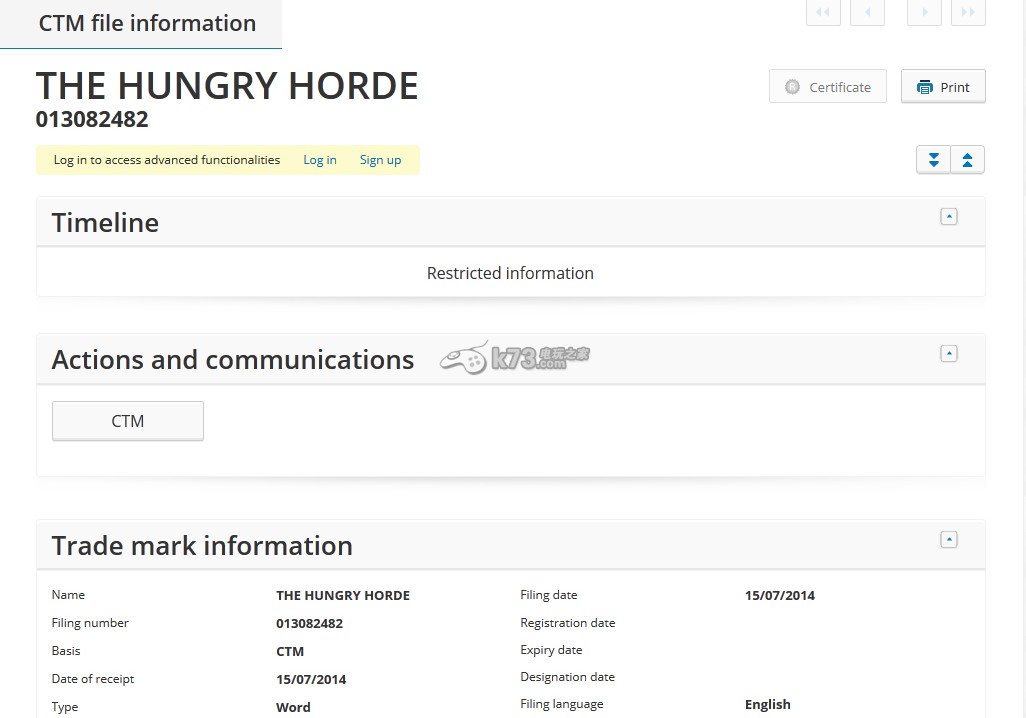Click the THE HUNGRY HORDE page heading
The width and height of the screenshot is (1026, 718).
227,86
